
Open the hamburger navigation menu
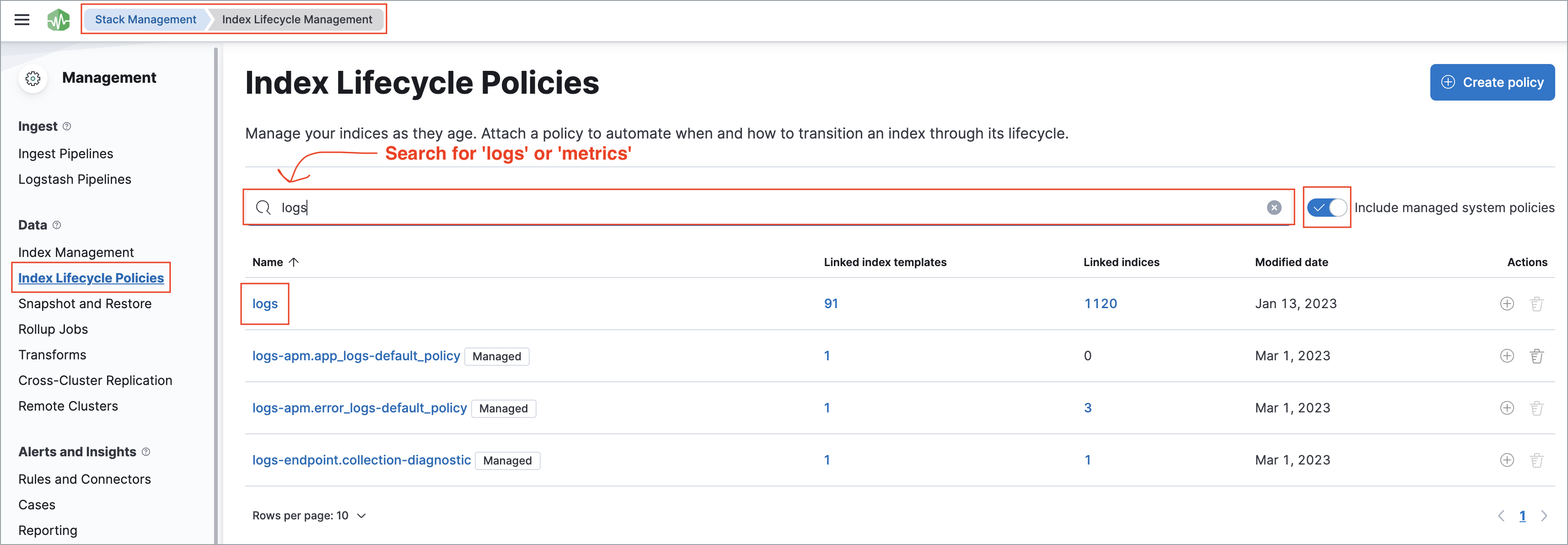pos(22,20)
